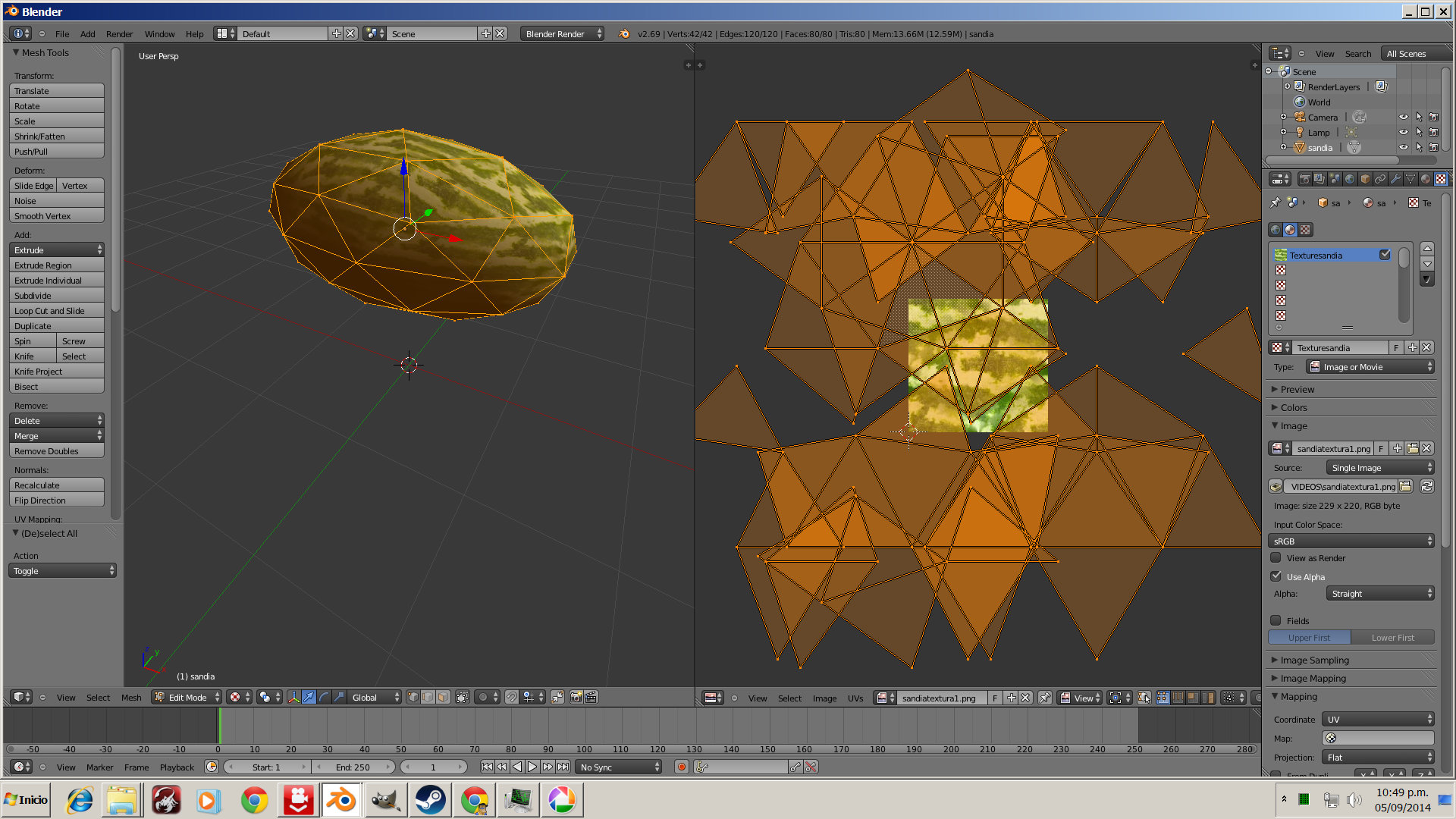Image resolution: width=1456 pixels, height=819 pixels.
Task: Open the Modifiers wrench properties tab
Action: pyautogui.click(x=1395, y=179)
